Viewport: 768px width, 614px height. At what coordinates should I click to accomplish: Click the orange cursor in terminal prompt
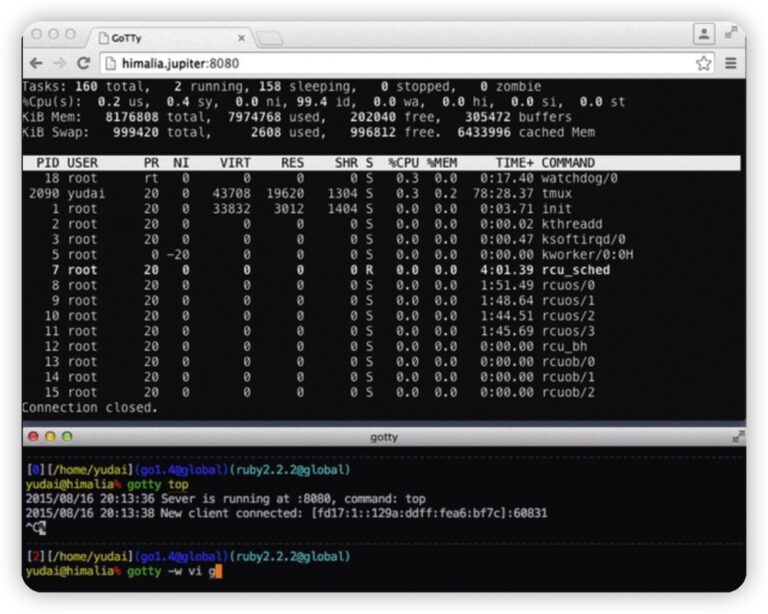[216, 571]
